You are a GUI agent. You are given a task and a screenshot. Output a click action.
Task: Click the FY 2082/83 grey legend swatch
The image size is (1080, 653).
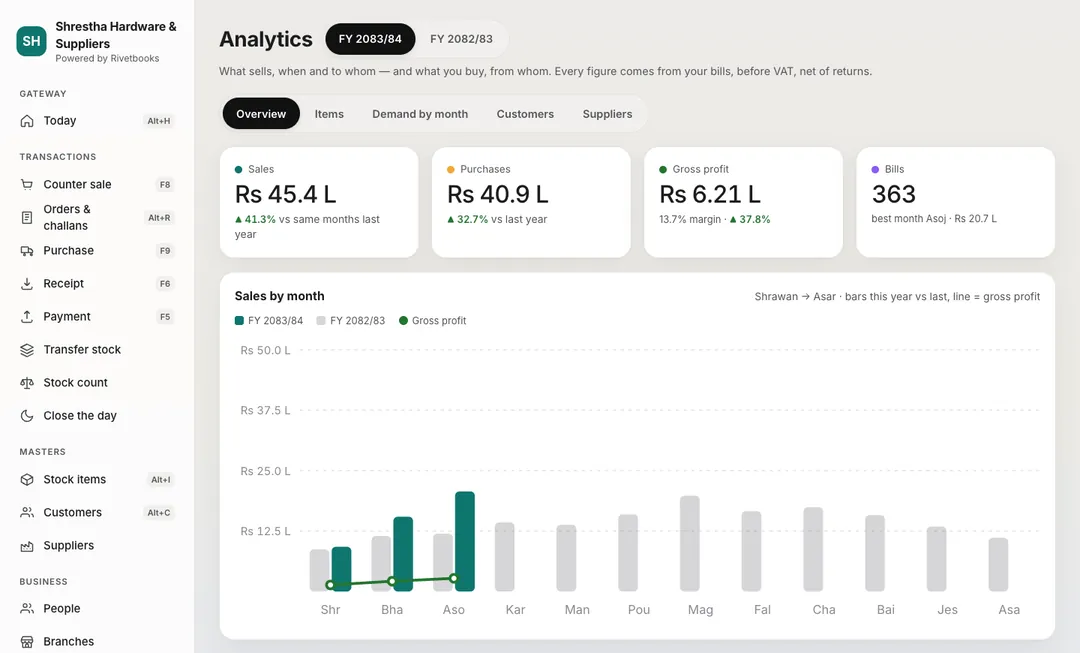(321, 320)
